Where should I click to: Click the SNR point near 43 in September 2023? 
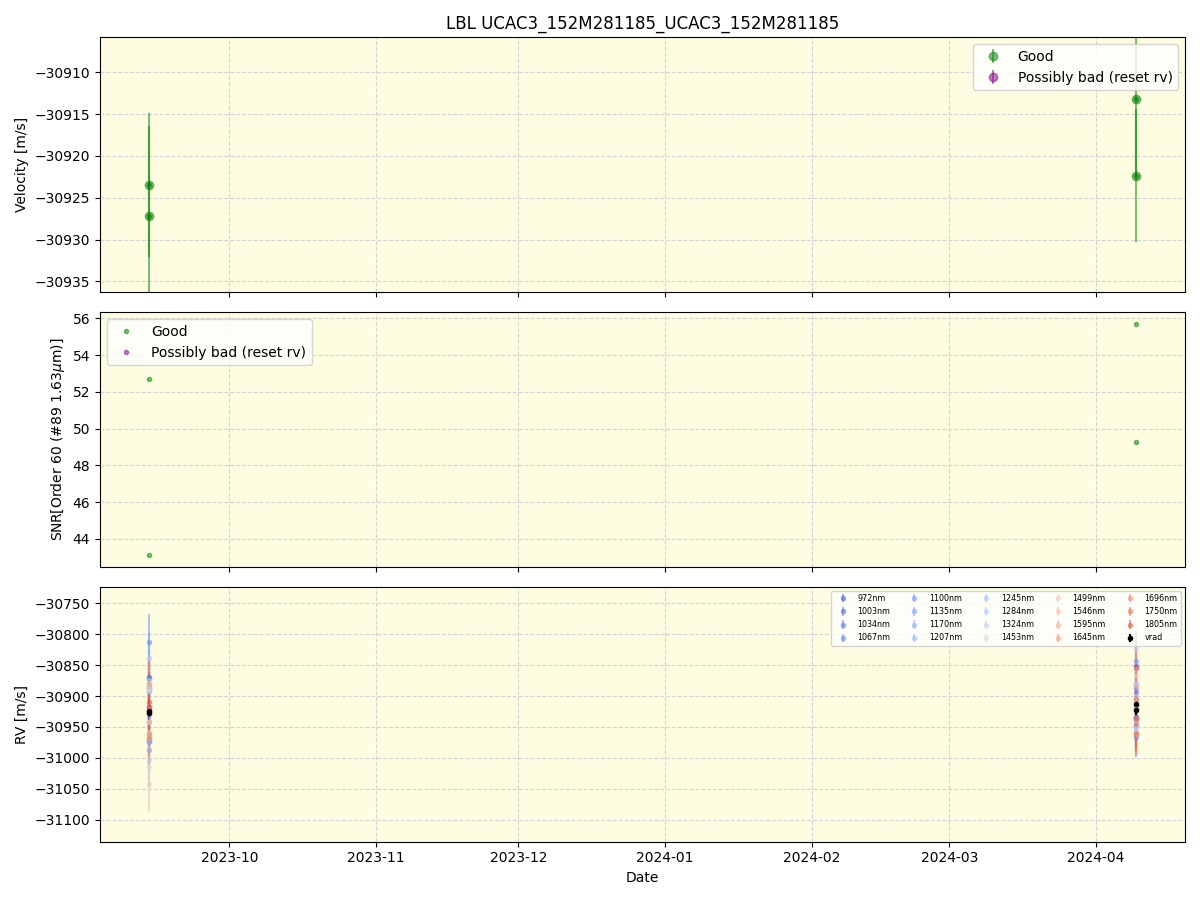point(149,555)
